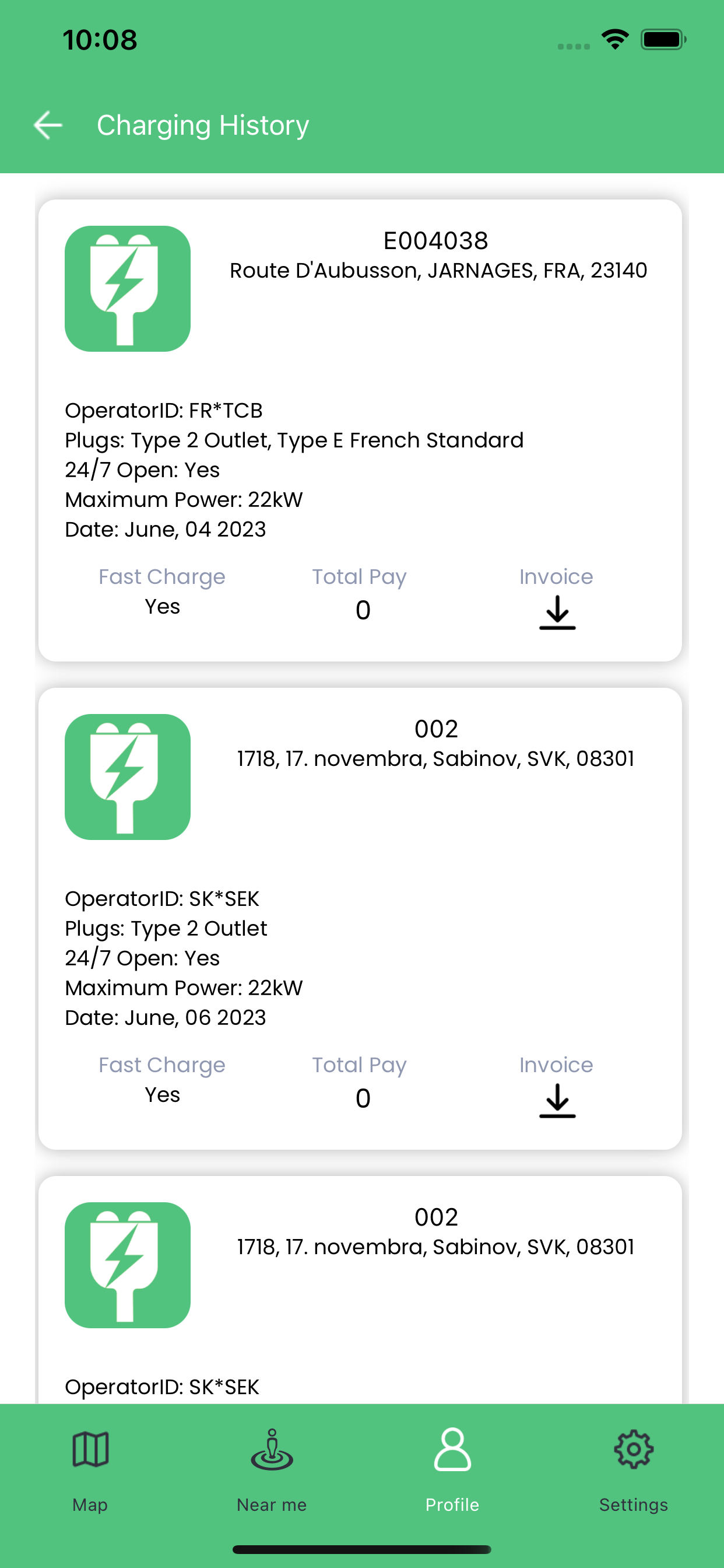
Task: Tap the third card's charging plug icon
Action: (x=128, y=1265)
